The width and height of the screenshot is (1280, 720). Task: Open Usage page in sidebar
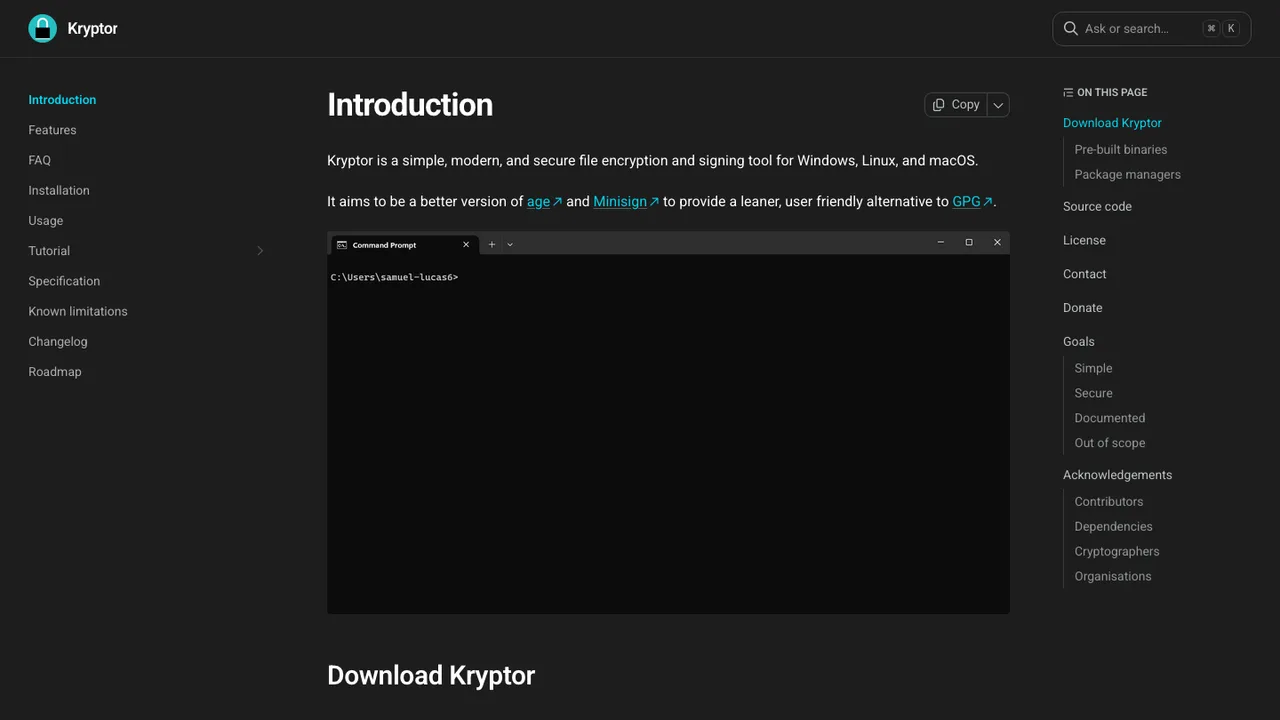(x=45, y=220)
